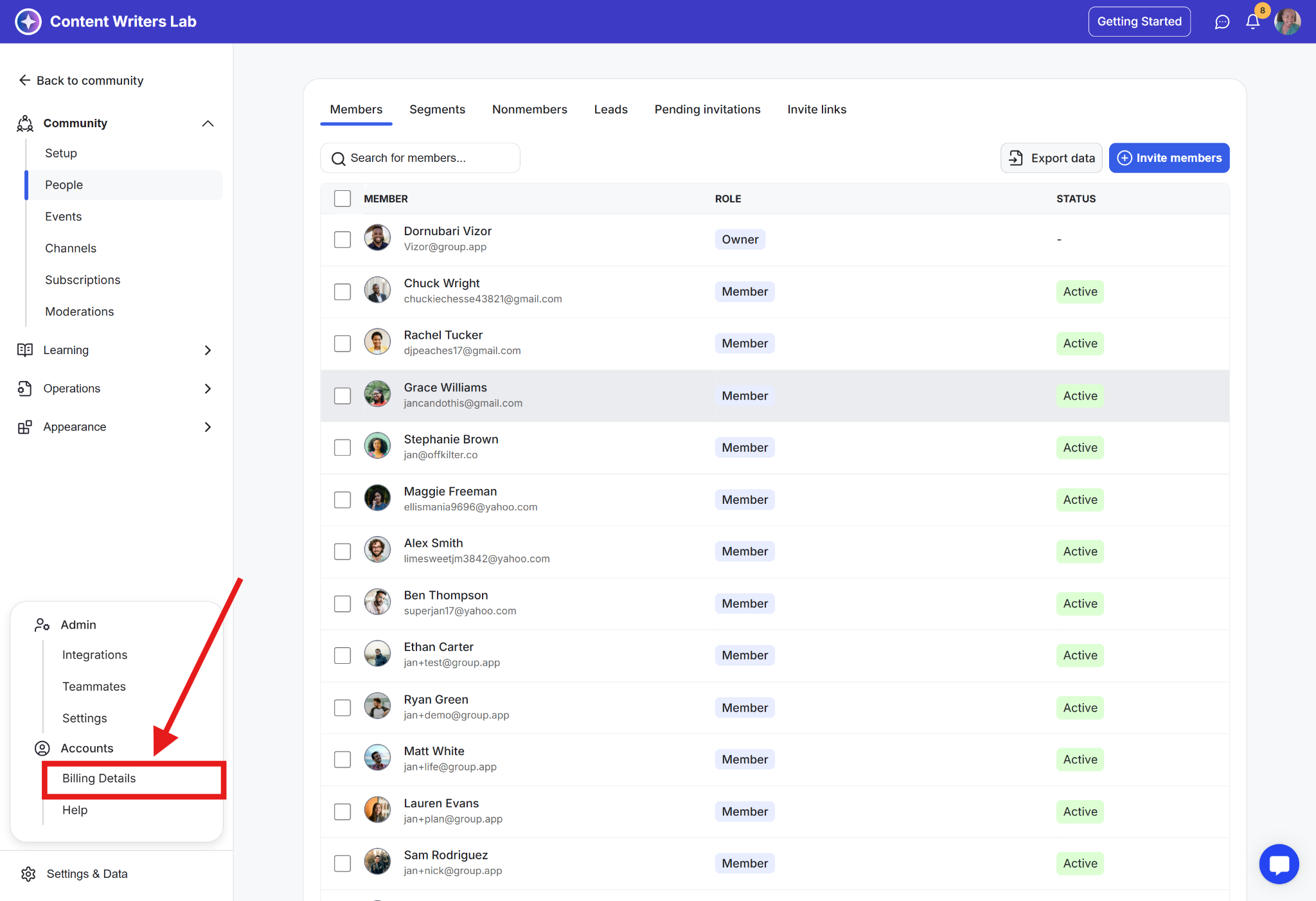The width and height of the screenshot is (1316, 901).
Task: Click the Back to community arrow
Action: point(24,80)
